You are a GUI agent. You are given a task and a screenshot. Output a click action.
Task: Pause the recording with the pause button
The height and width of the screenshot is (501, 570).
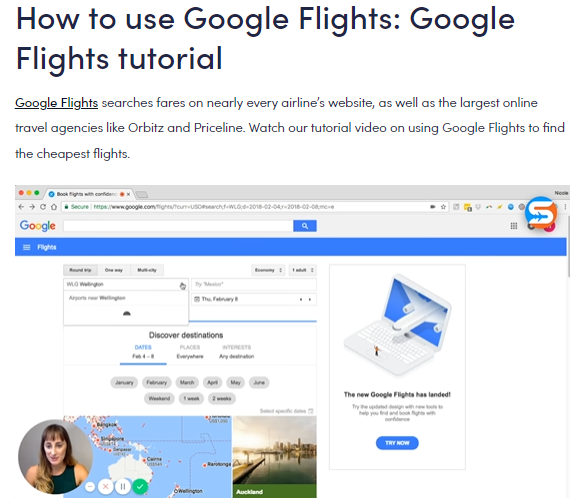pos(123,486)
